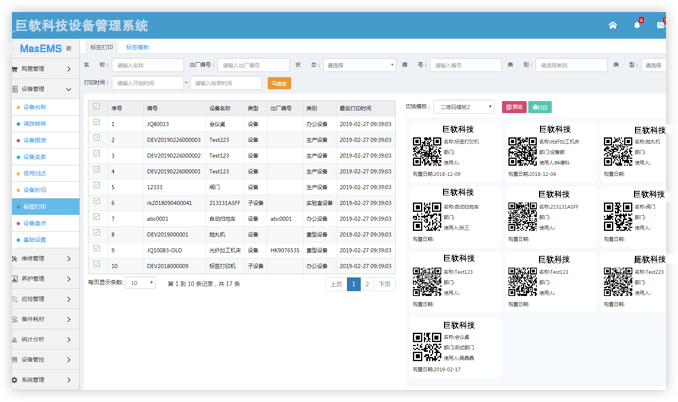Image resolution: width=678 pixels, height=402 pixels.
Task: Open 设备报废 in the sidebar
Action: coord(35,140)
